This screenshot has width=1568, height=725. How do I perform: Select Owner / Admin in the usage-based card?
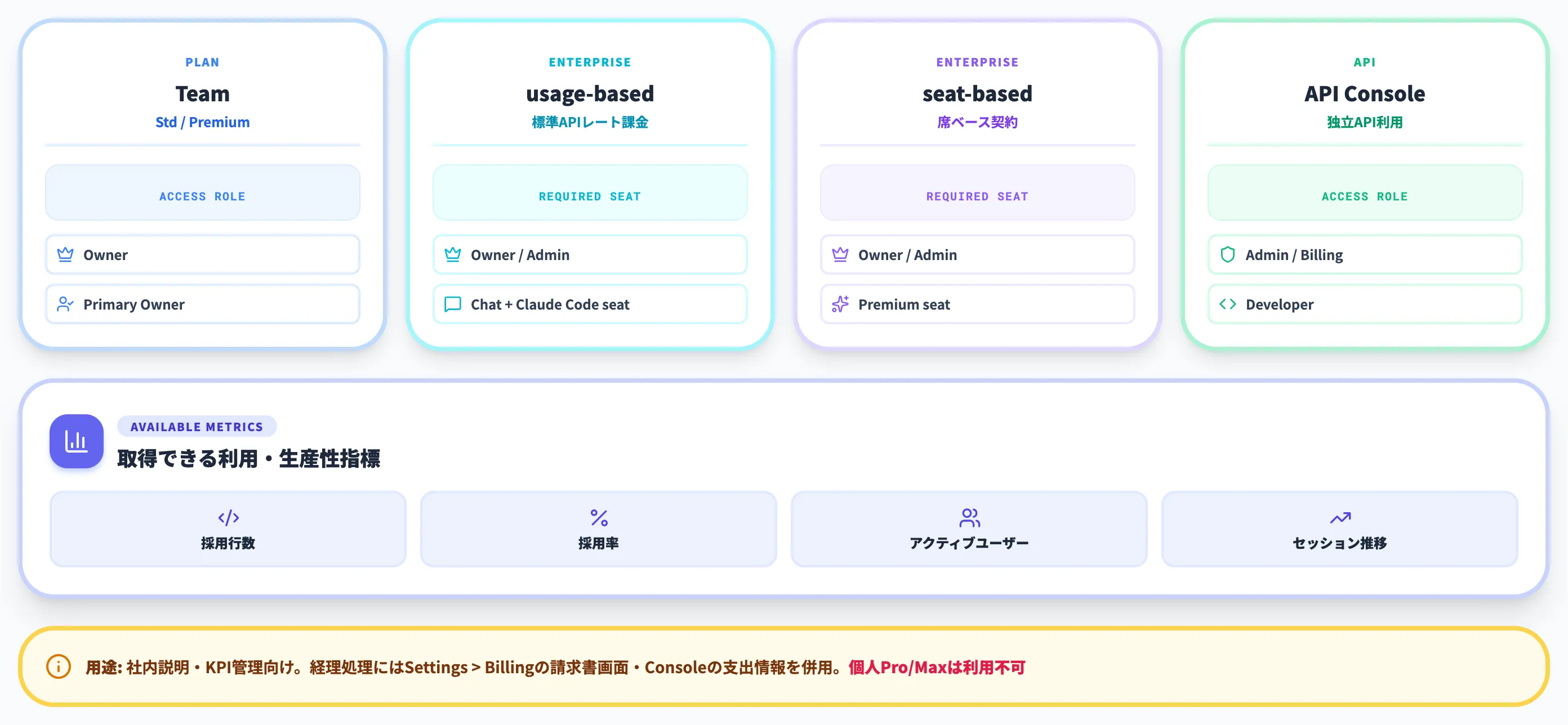click(x=590, y=254)
